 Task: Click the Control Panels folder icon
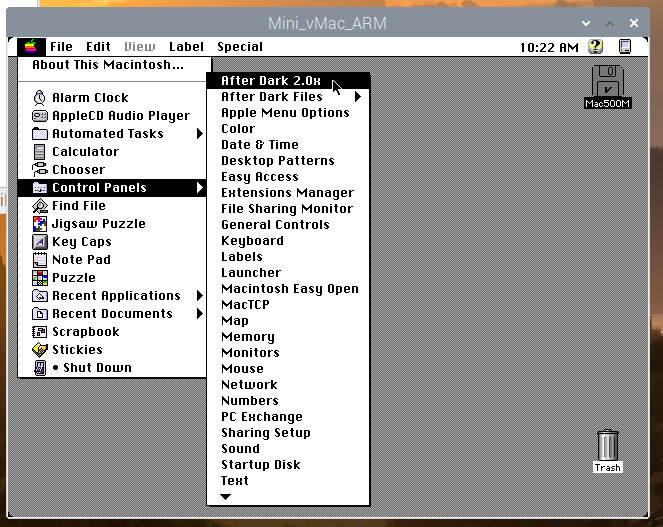point(40,188)
